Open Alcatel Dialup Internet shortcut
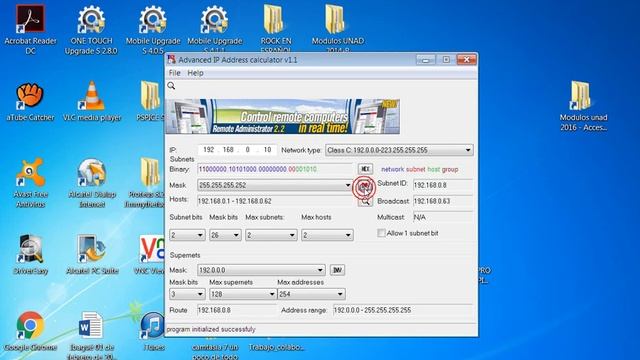This screenshot has width=640, height=360. pyautogui.click(x=92, y=182)
